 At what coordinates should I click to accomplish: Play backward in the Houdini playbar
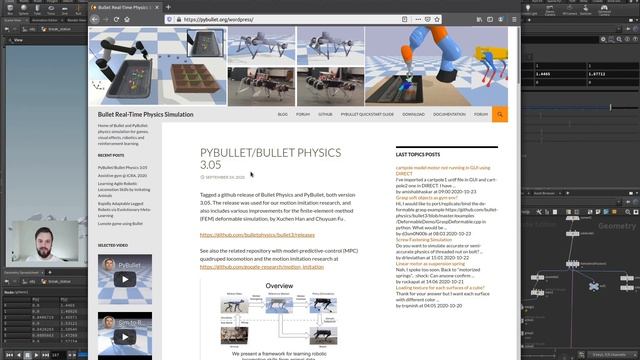[x=19, y=355]
